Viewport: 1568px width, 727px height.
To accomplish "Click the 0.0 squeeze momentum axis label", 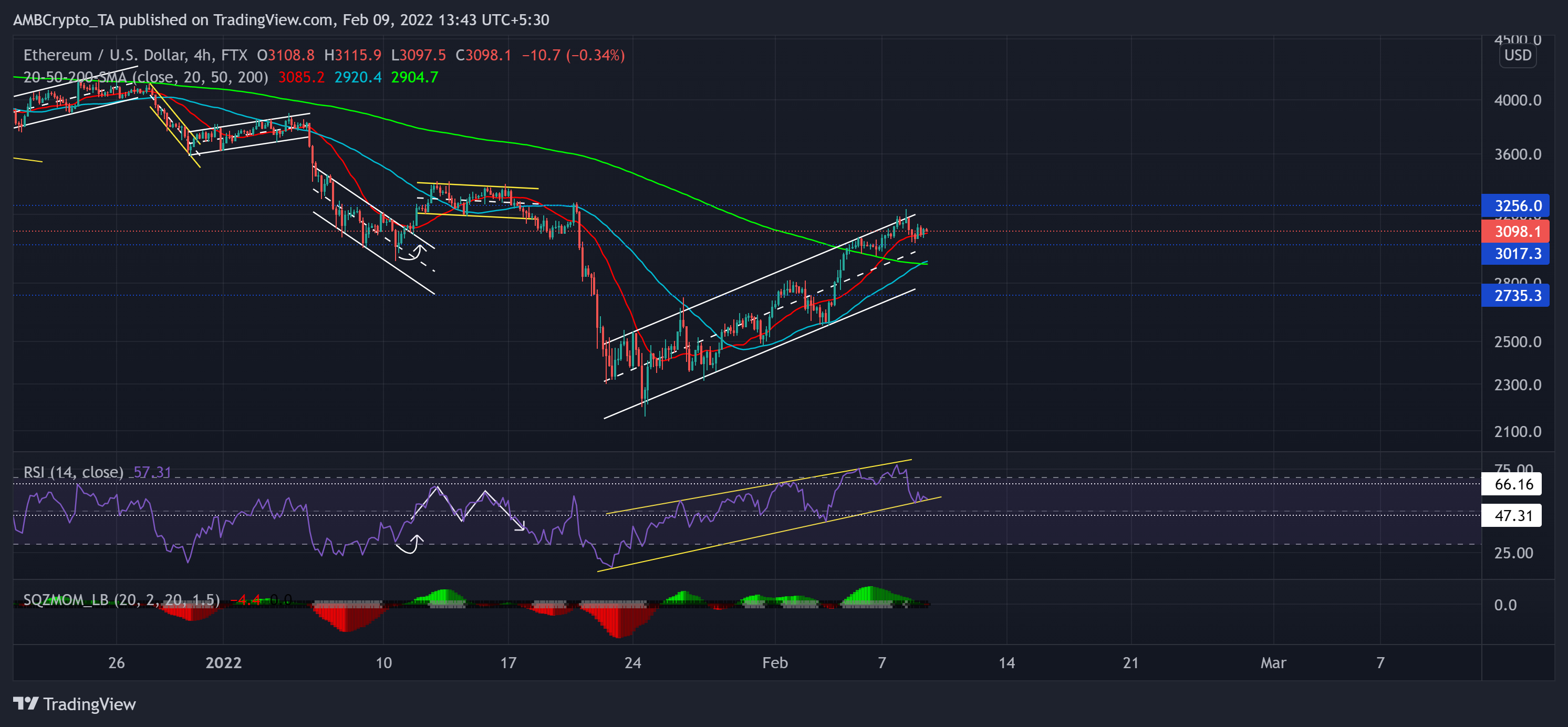I will [x=1505, y=605].
